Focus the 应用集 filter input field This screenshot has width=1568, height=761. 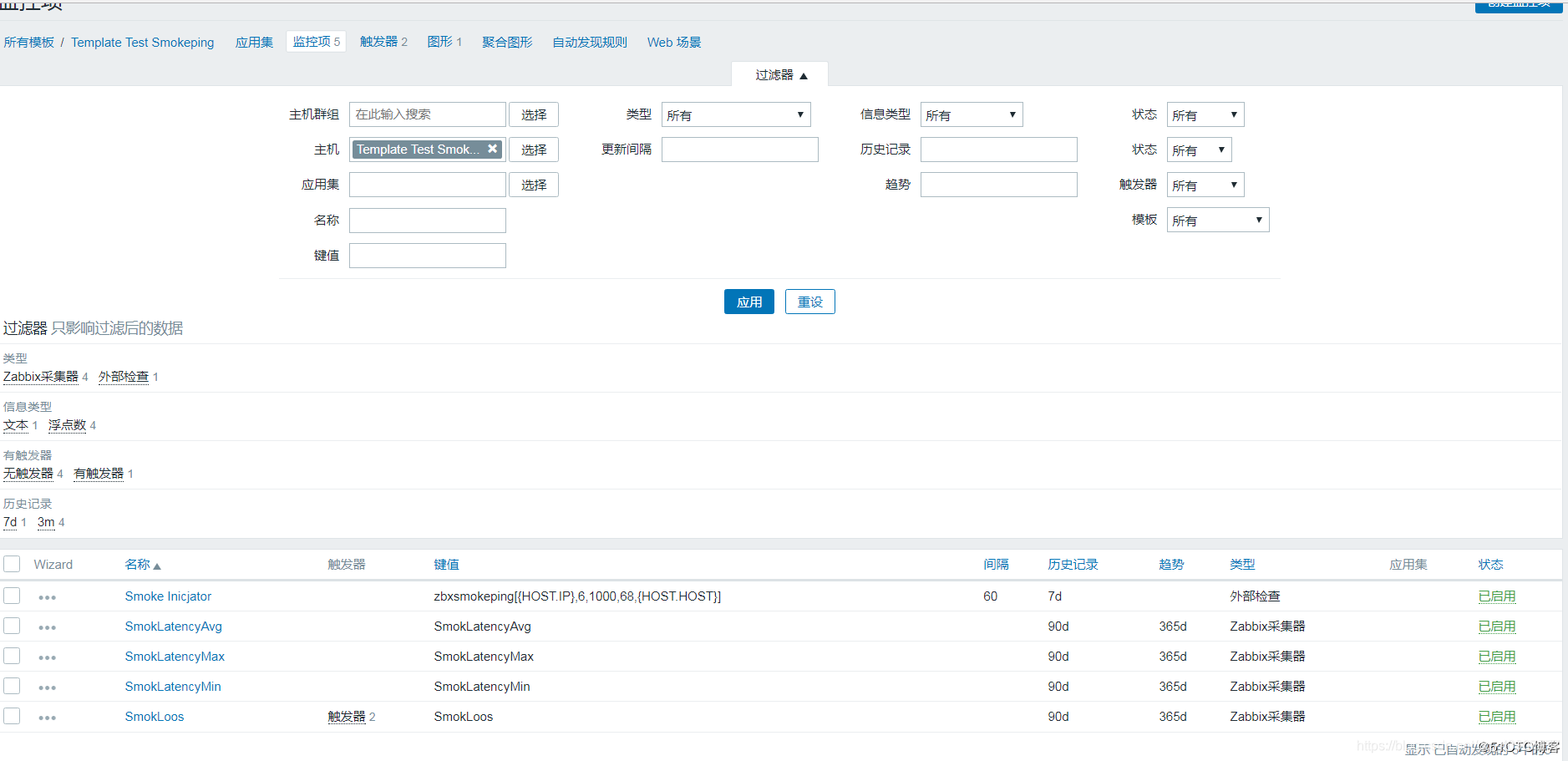[x=428, y=185]
